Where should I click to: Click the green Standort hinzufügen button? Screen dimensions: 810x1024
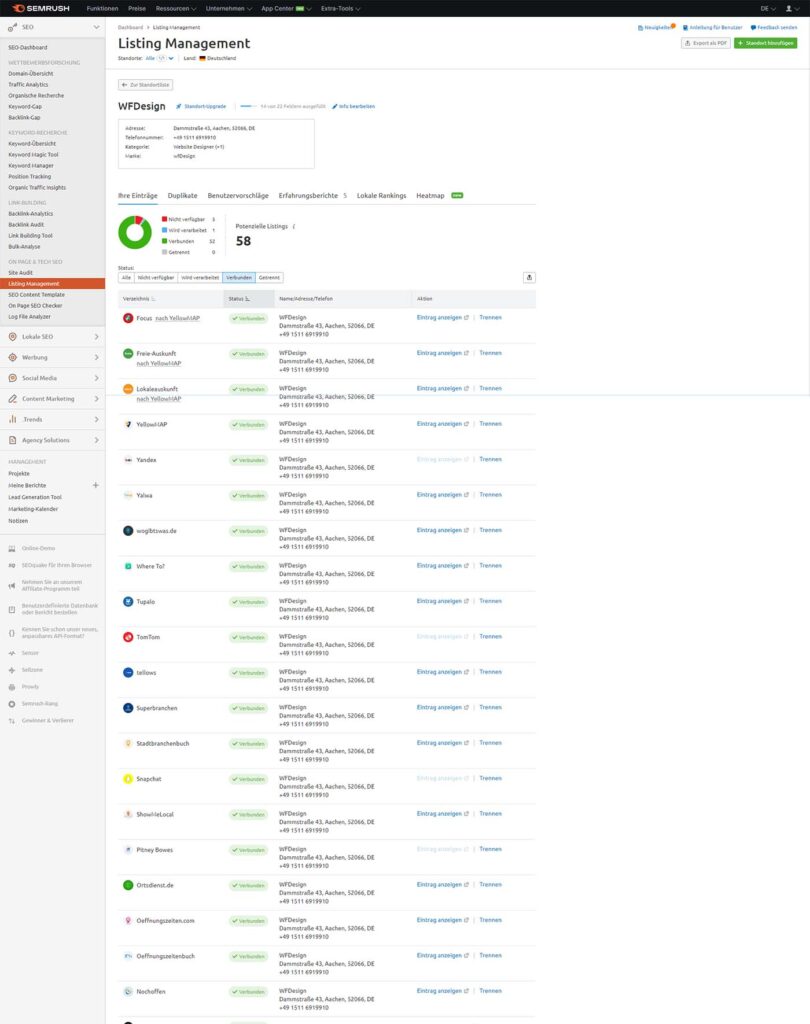coord(766,43)
